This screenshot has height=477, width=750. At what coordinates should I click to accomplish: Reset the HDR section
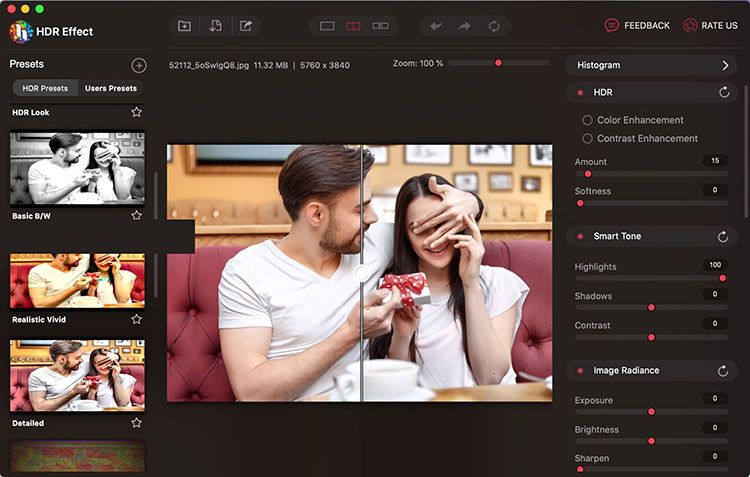coord(724,92)
